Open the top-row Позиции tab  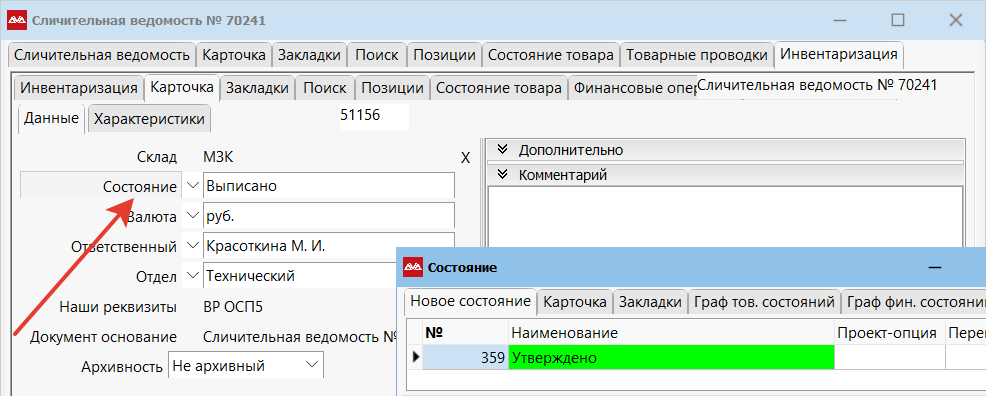click(444, 55)
